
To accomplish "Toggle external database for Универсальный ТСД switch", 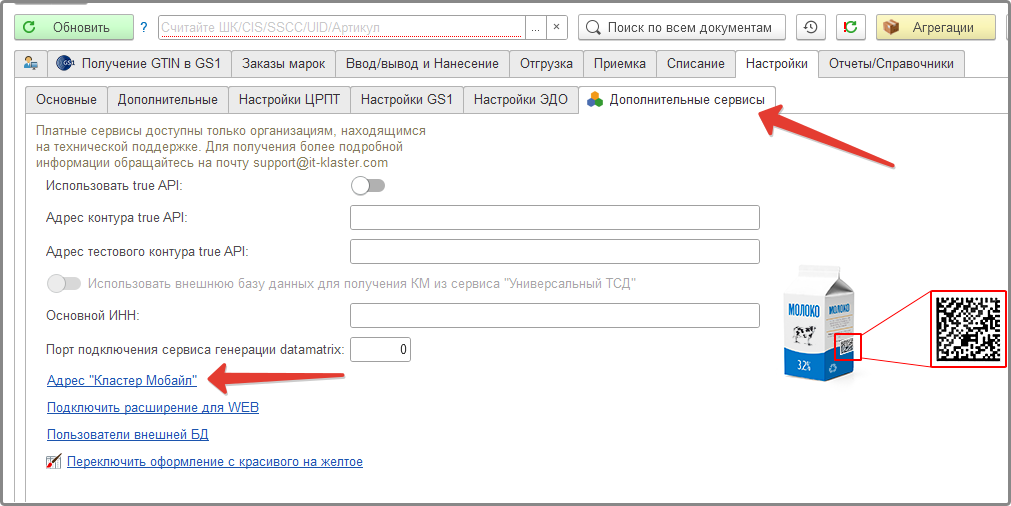I will coord(64,284).
